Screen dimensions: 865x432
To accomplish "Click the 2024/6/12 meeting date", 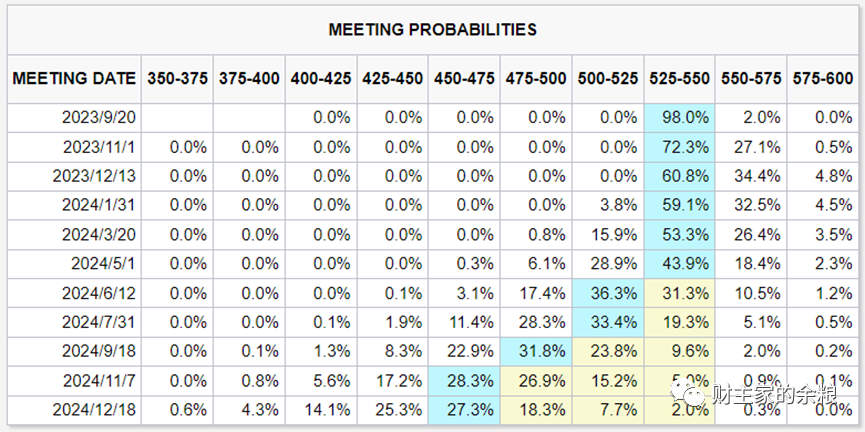I will coord(98,293).
